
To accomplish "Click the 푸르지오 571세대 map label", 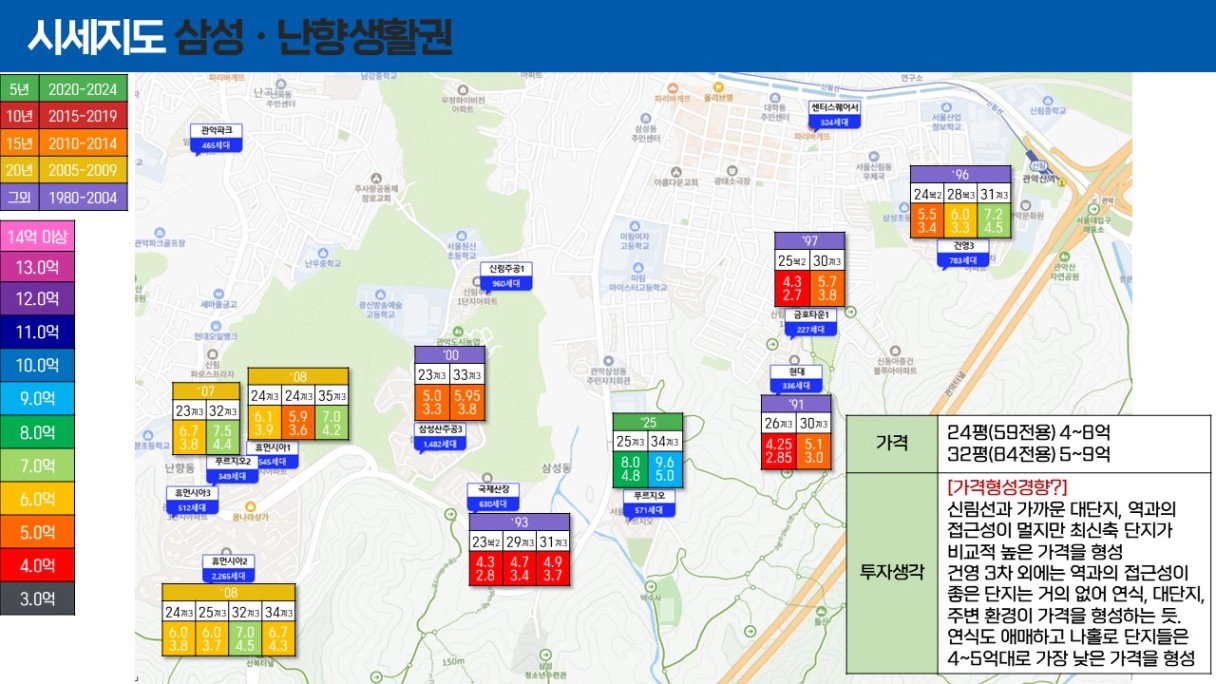I will 649,502.
